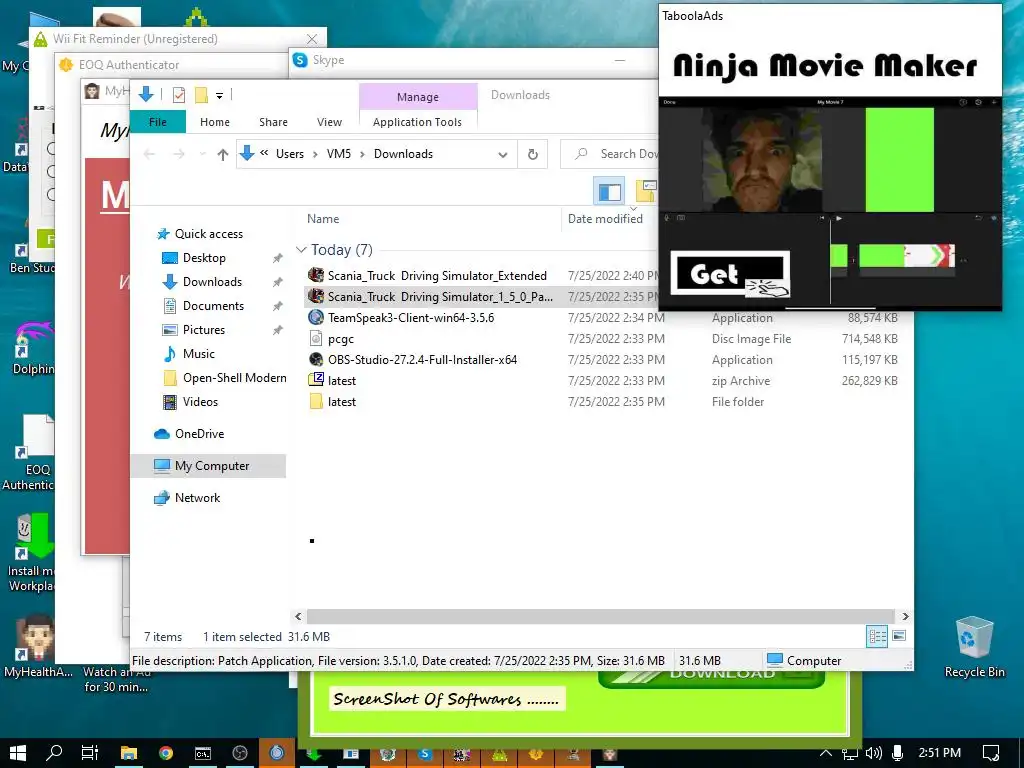1024x768 pixels.
Task: Collapse the Today (7) group
Action: coord(301,250)
